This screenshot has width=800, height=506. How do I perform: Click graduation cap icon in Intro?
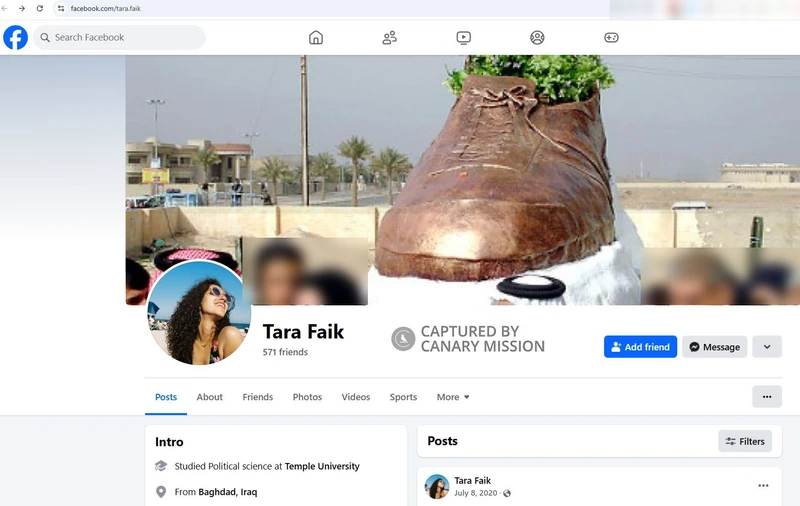[161, 466]
